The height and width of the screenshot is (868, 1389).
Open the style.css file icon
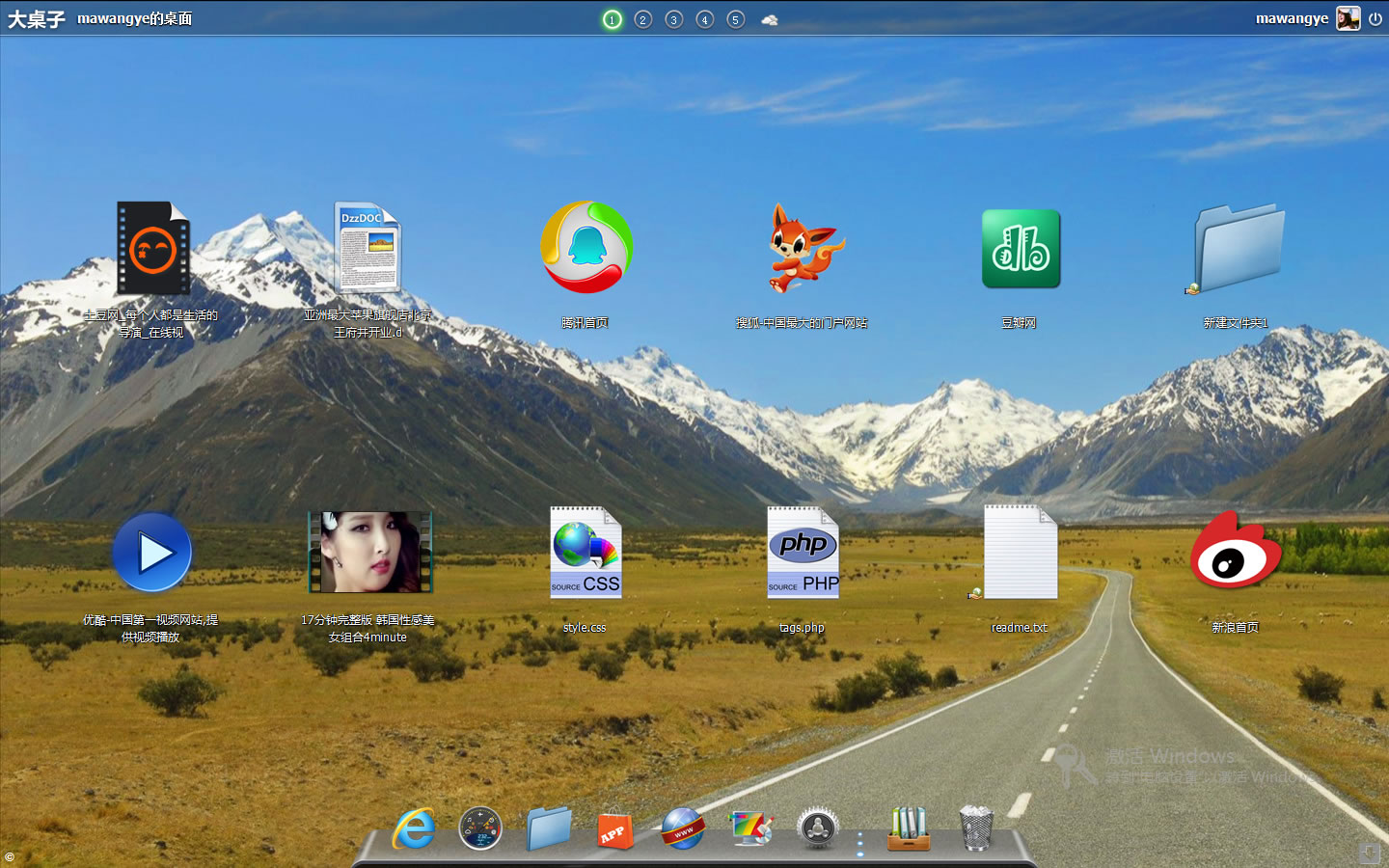pyautogui.click(x=586, y=553)
